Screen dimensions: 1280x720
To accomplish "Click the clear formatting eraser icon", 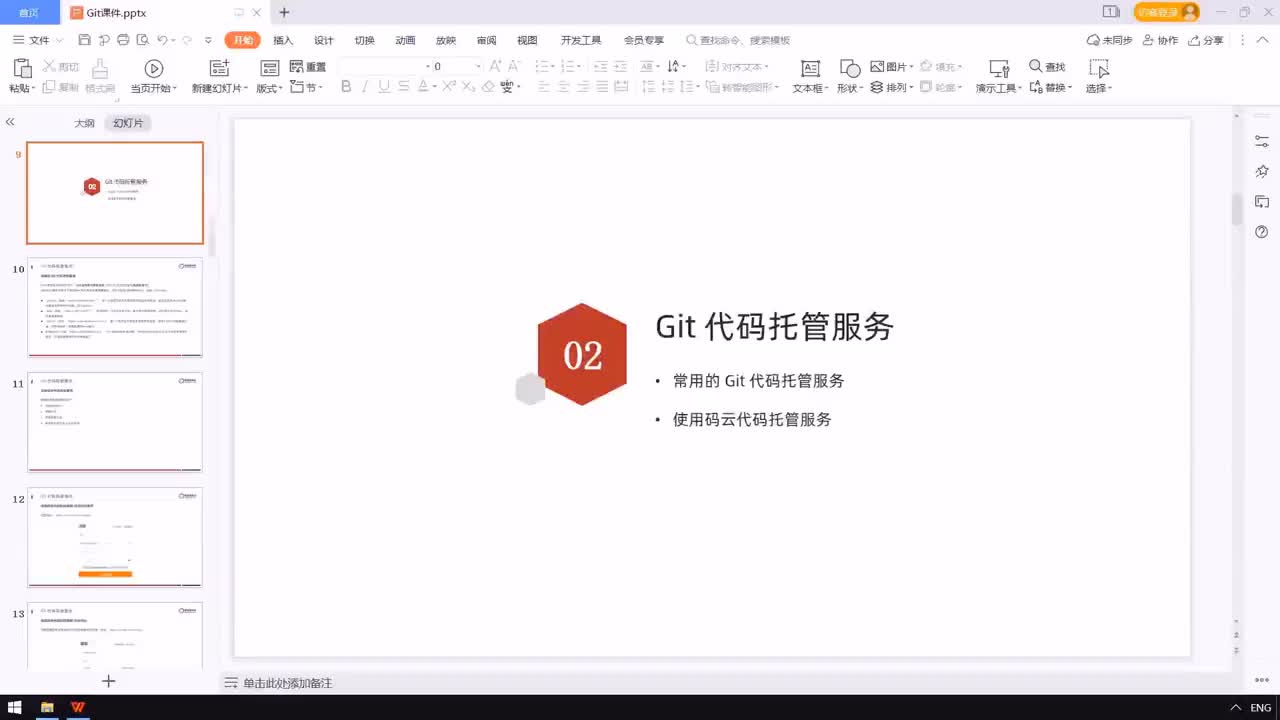I will click(x=488, y=87).
